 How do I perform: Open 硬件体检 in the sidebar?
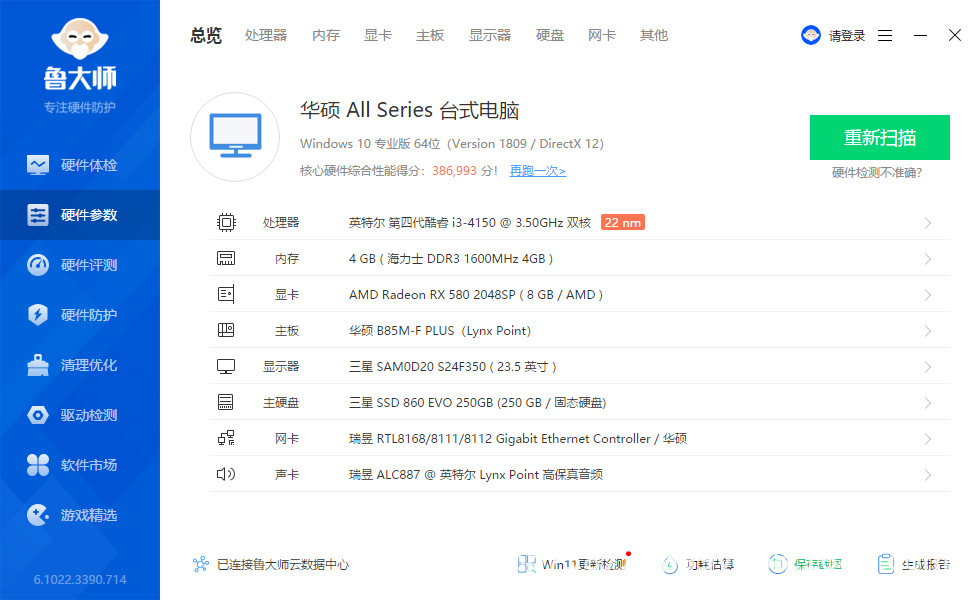click(x=80, y=165)
